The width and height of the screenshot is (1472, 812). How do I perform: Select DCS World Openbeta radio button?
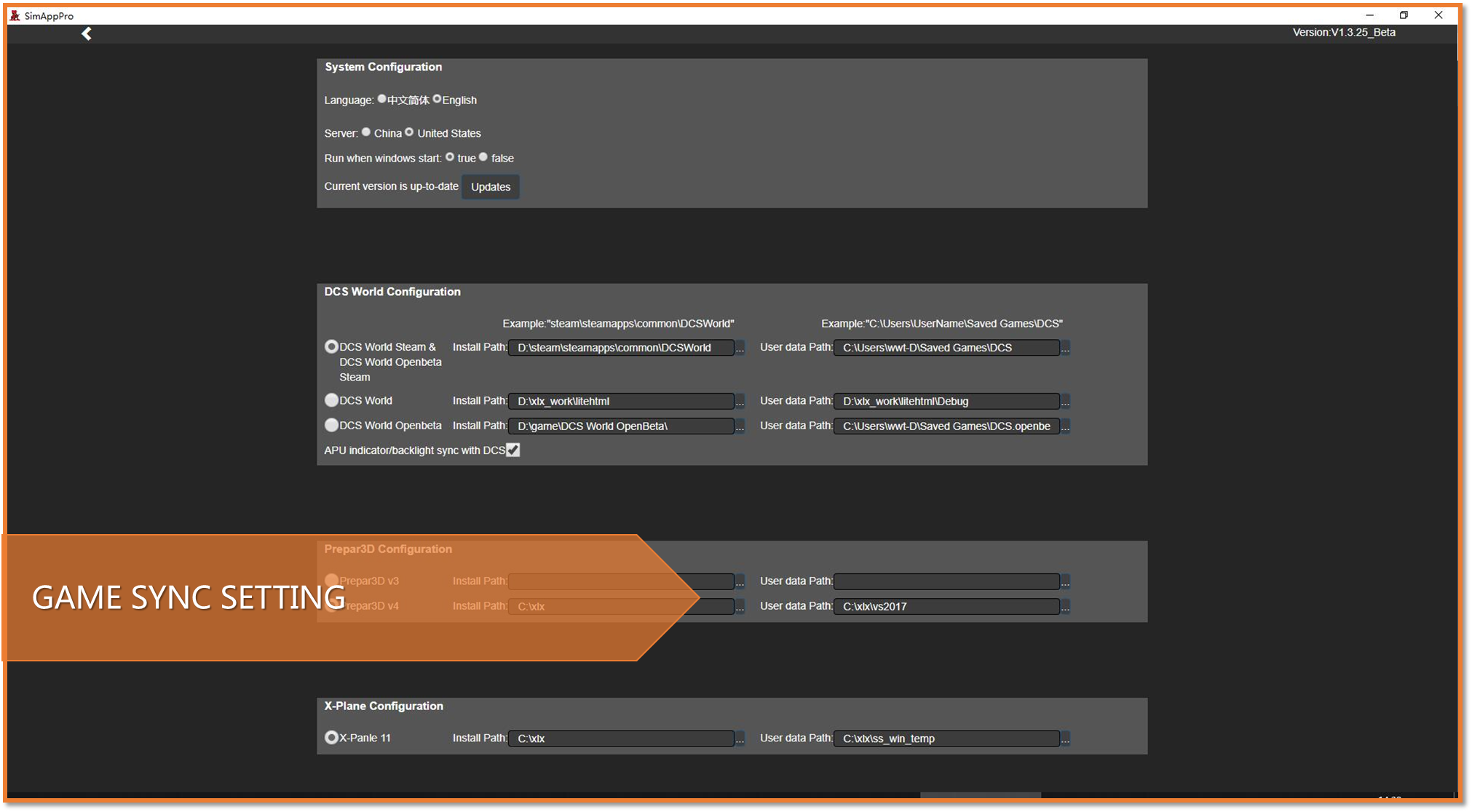click(x=331, y=425)
